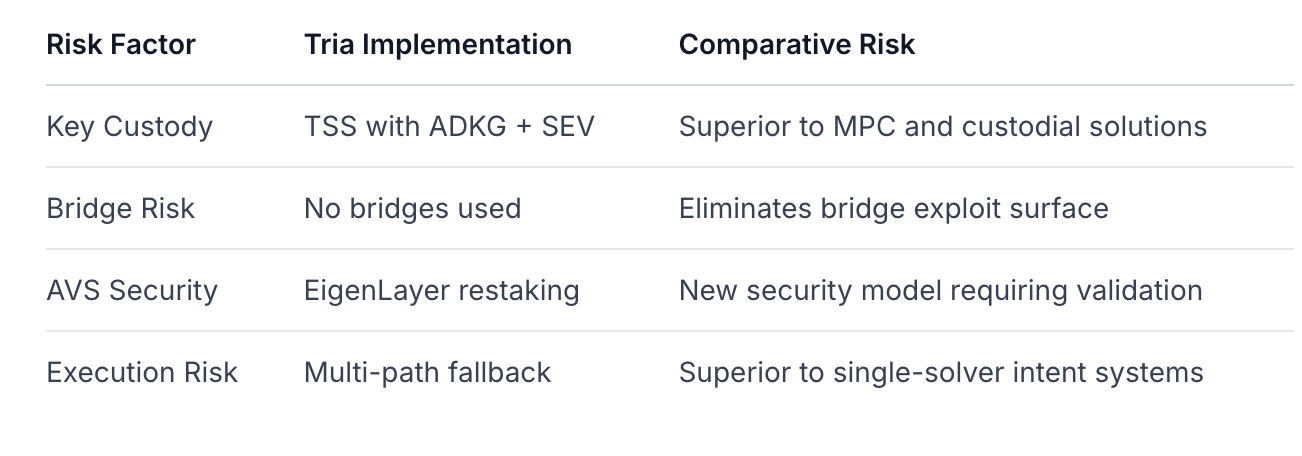Click the Multi-path fallback cell
This screenshot has height=456, width=1302.
427,373
